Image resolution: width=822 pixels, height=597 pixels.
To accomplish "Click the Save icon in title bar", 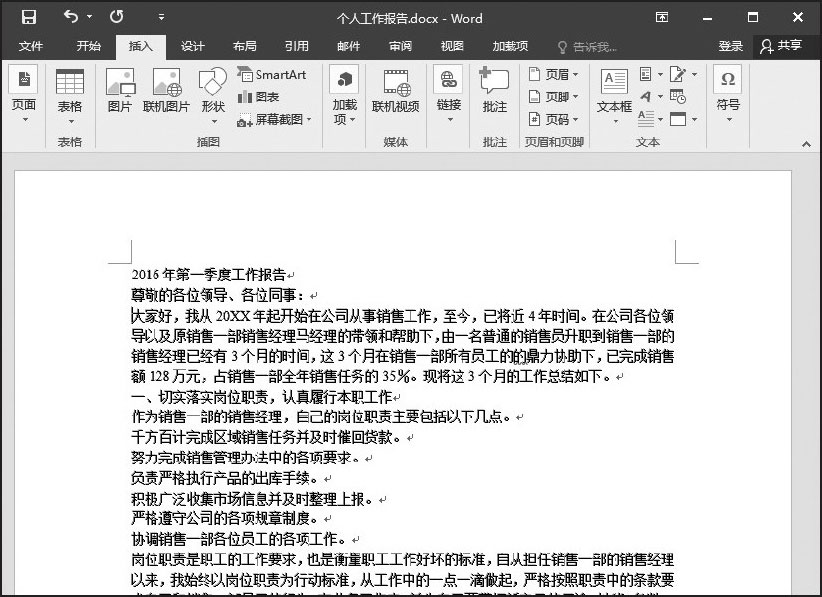I will tap(28, 17).
